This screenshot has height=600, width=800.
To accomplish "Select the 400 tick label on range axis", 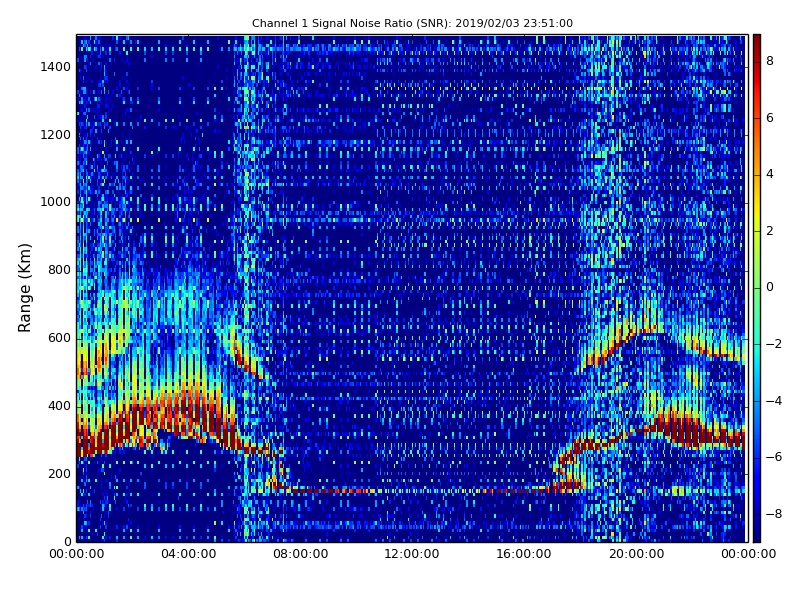I will click(59, 406).
